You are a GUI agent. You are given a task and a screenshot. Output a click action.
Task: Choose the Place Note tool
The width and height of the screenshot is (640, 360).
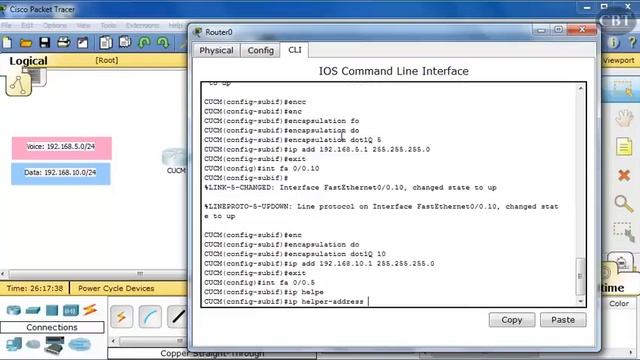point(624,147)
